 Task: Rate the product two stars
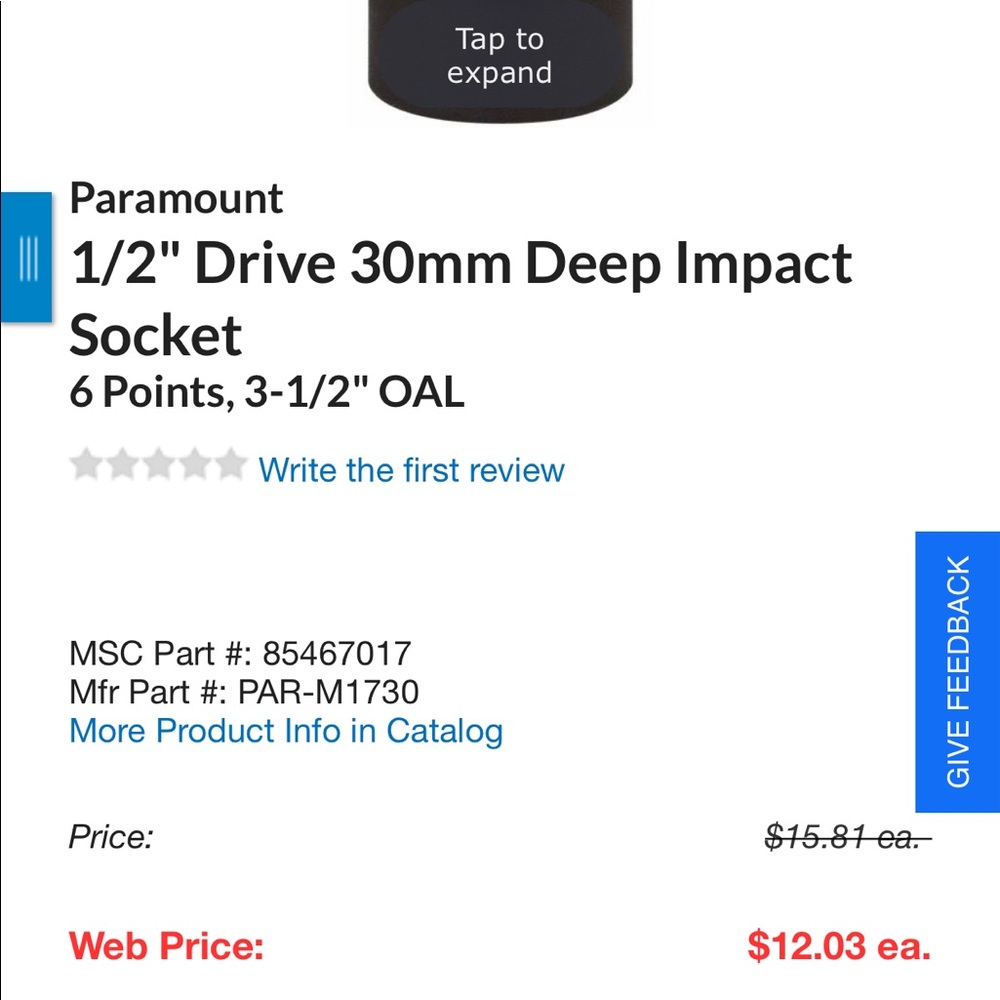[122, 464]
